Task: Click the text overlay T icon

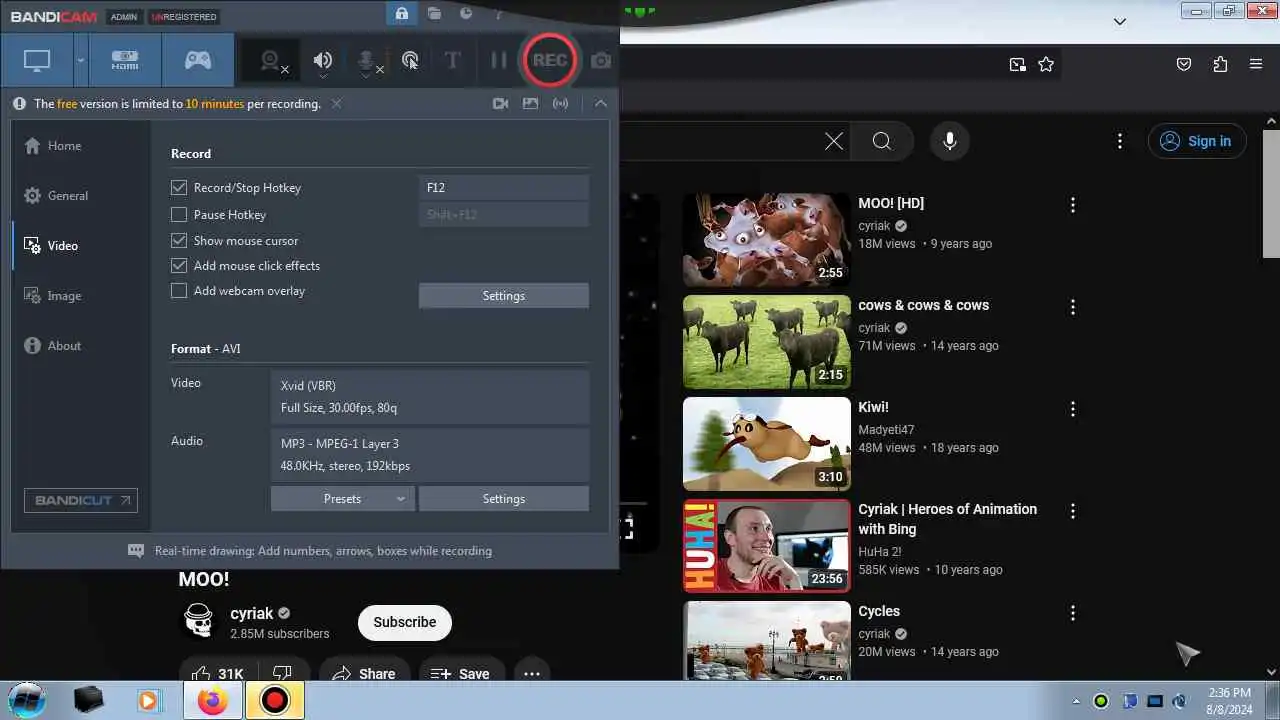Action: (x=452, y=61)
